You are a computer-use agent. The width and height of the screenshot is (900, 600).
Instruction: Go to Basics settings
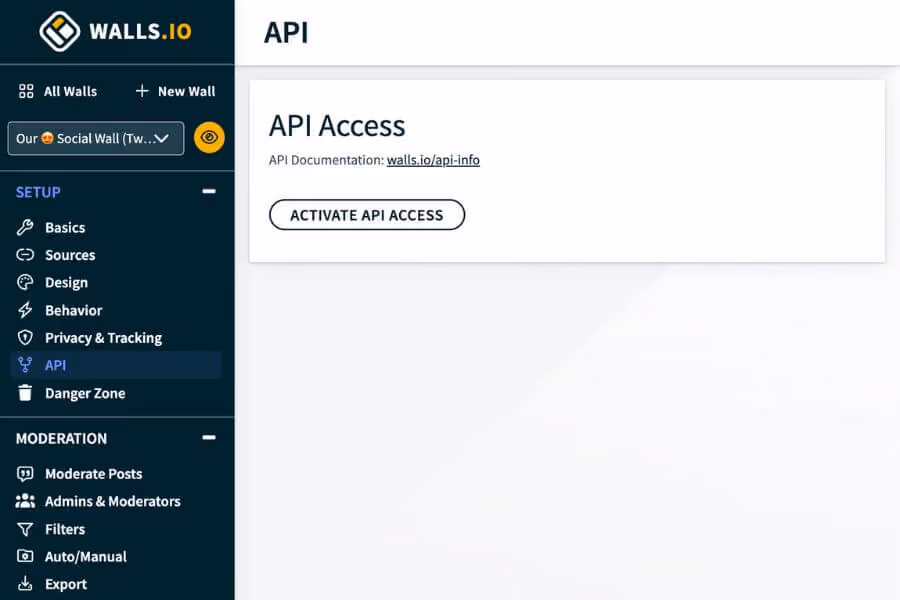pyautogui.click(x=65, y=227)
